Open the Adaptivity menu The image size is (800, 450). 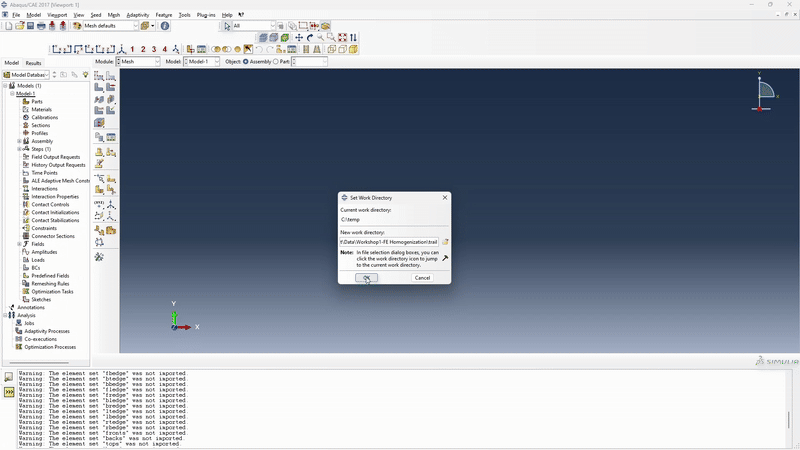point(138,15)
